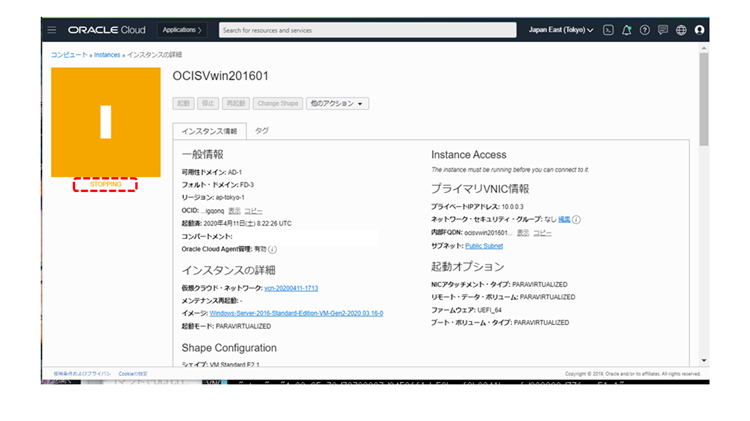This screenshot has height=421, width=750.
Task: Open the Cloud Shell icon
Action: [x=608, y=30]
